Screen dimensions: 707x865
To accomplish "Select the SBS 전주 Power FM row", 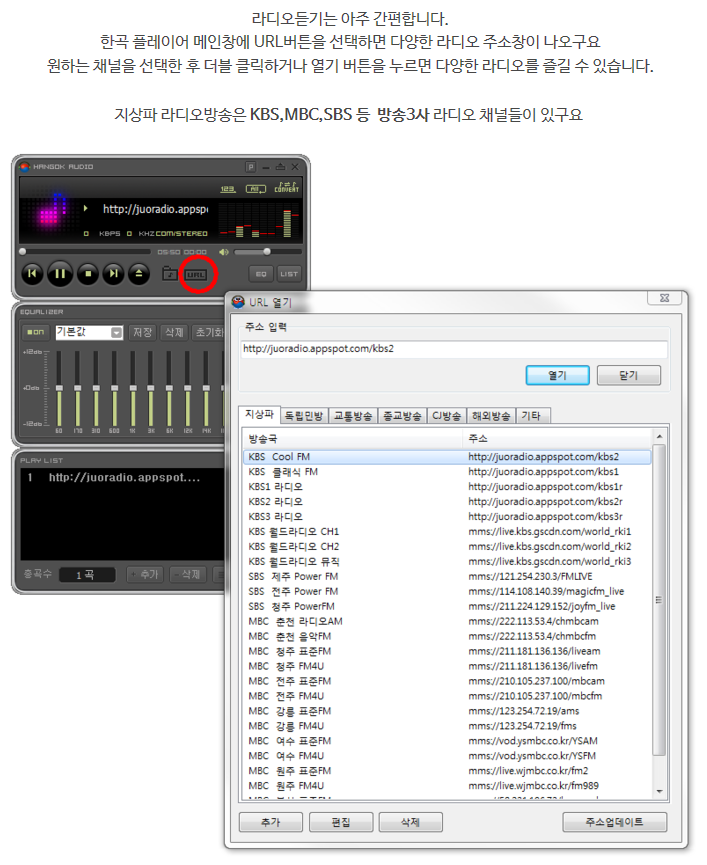I will [x=447, y=591].
